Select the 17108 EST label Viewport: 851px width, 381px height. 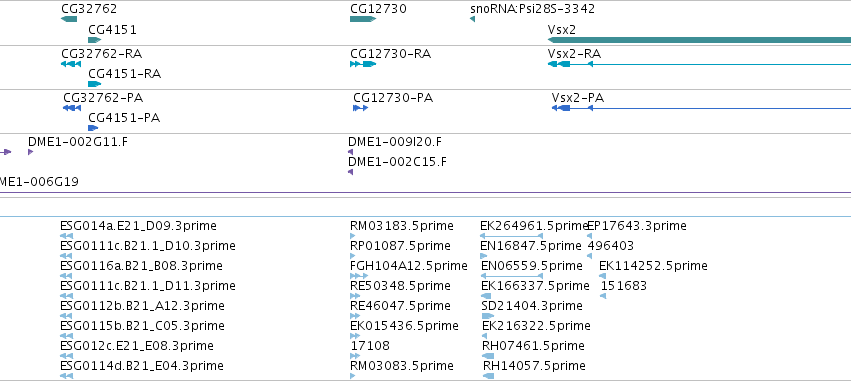(370, 346)
